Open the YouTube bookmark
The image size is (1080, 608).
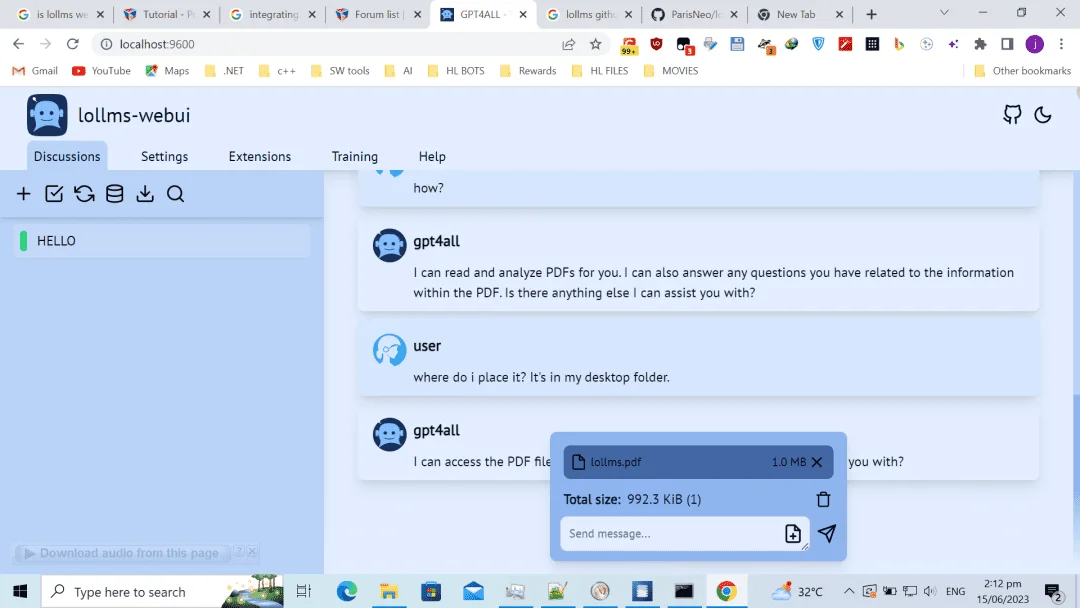101,71
